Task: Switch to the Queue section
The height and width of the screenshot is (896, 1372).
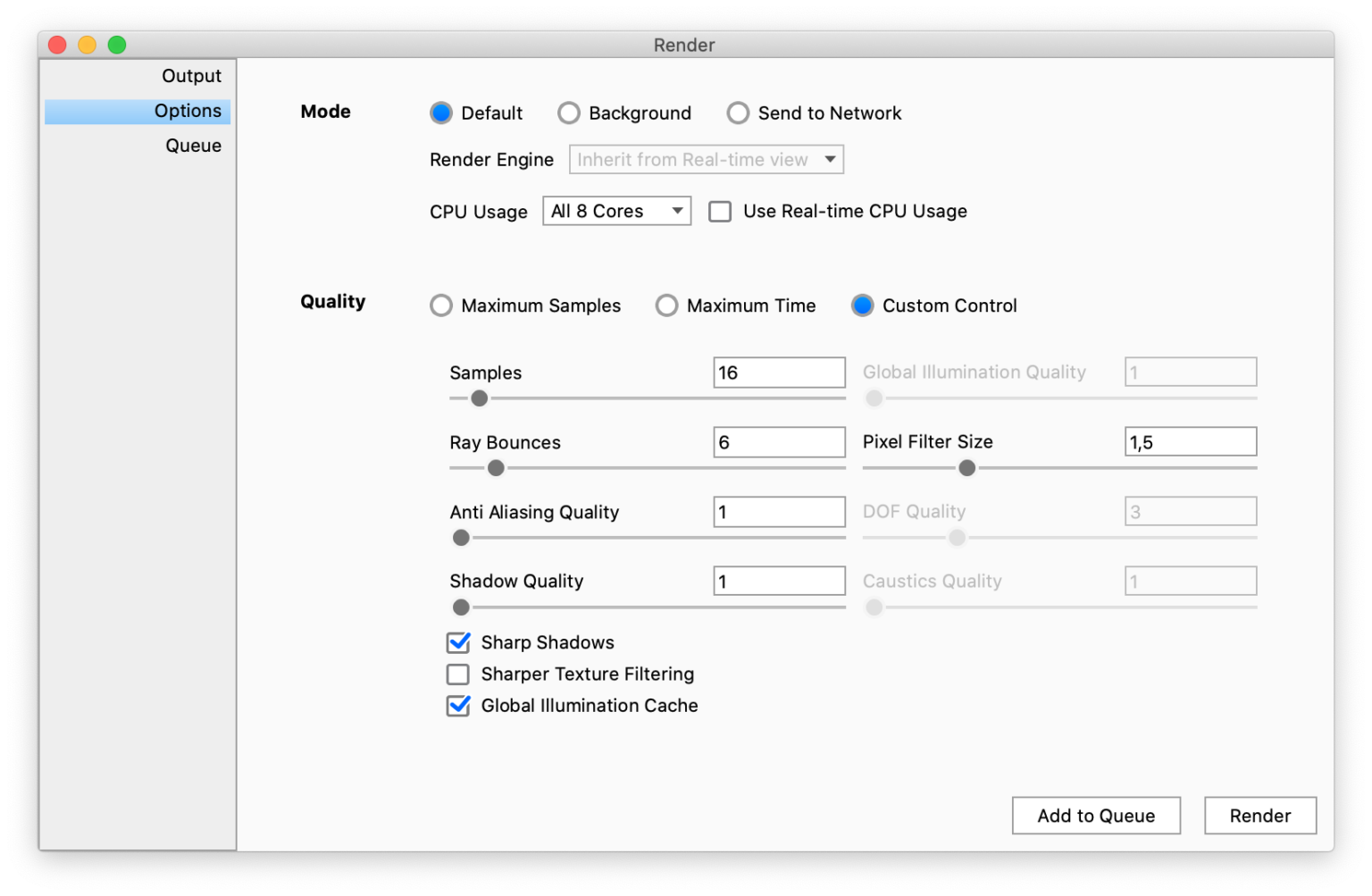Action: click(193, 145)
